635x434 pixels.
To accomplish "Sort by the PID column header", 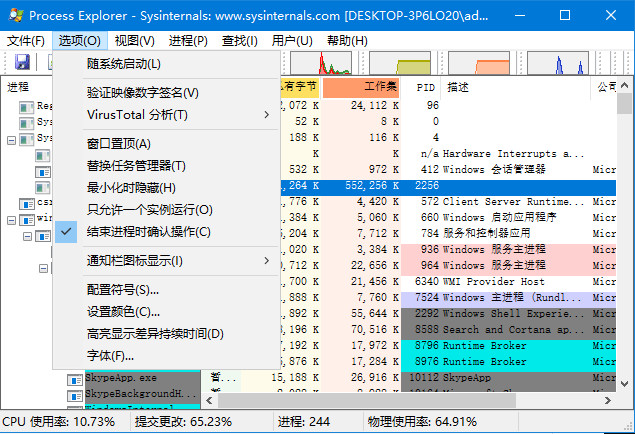I will pos(422,87).
